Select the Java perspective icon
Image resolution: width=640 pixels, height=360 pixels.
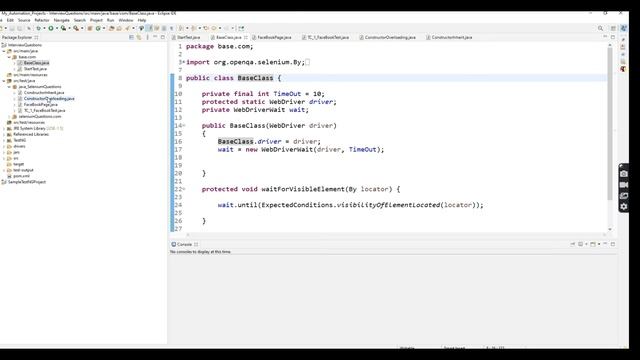point(623,28)
